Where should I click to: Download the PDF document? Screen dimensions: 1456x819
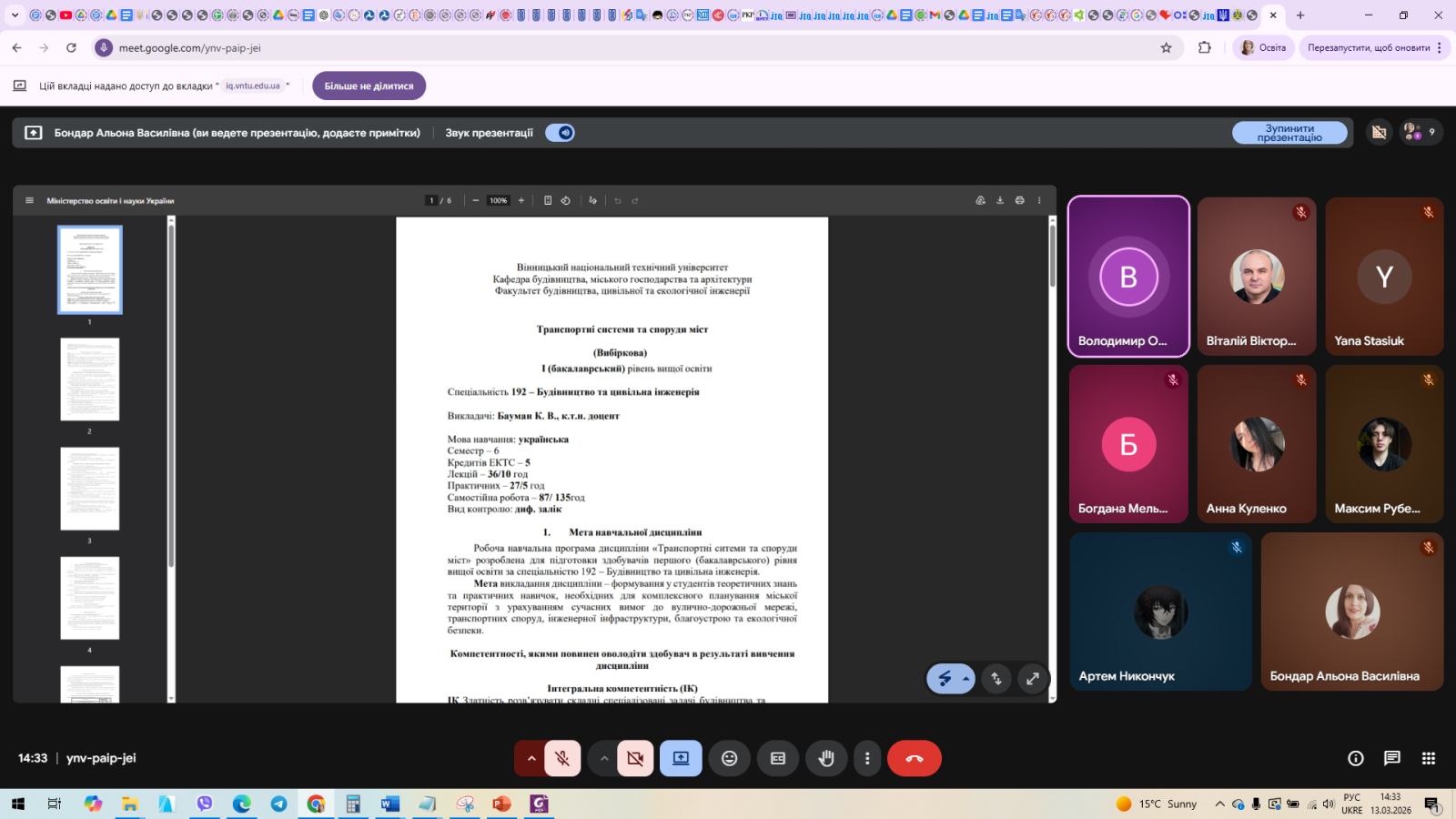point(1000,200)
